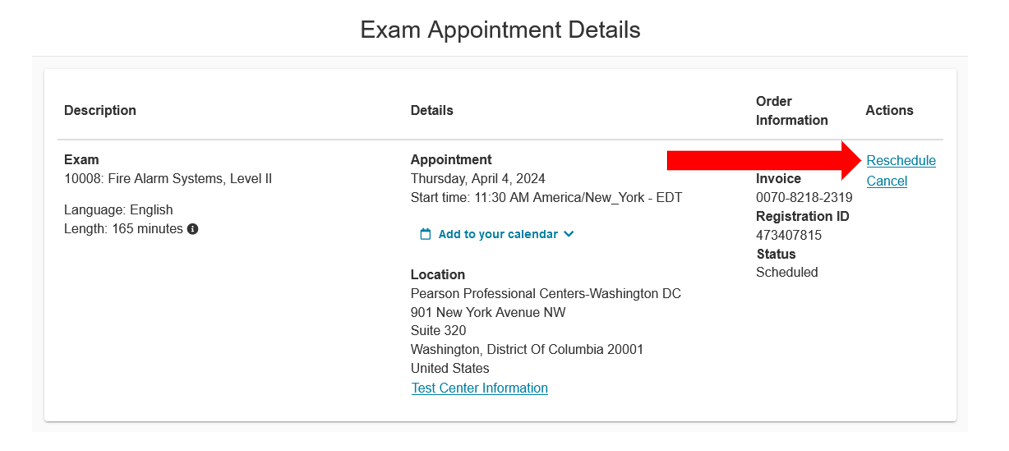Click the Pearson Professional Centers-Washington DC location name
Viewport: 1009px width, 451px height.
pos(546,293)
